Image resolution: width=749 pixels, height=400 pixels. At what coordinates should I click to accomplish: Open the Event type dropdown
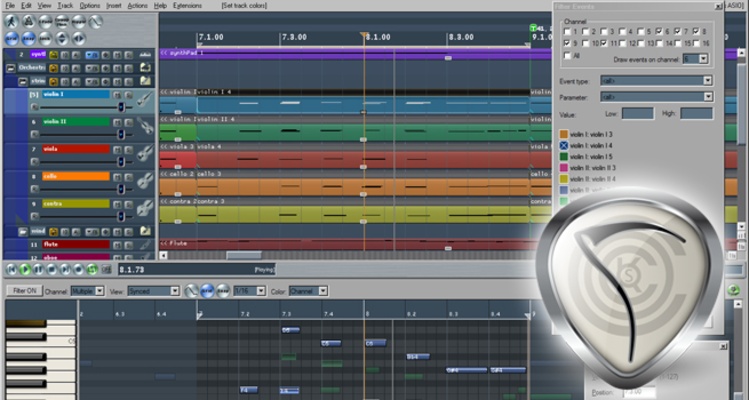[x=707, y=79]
